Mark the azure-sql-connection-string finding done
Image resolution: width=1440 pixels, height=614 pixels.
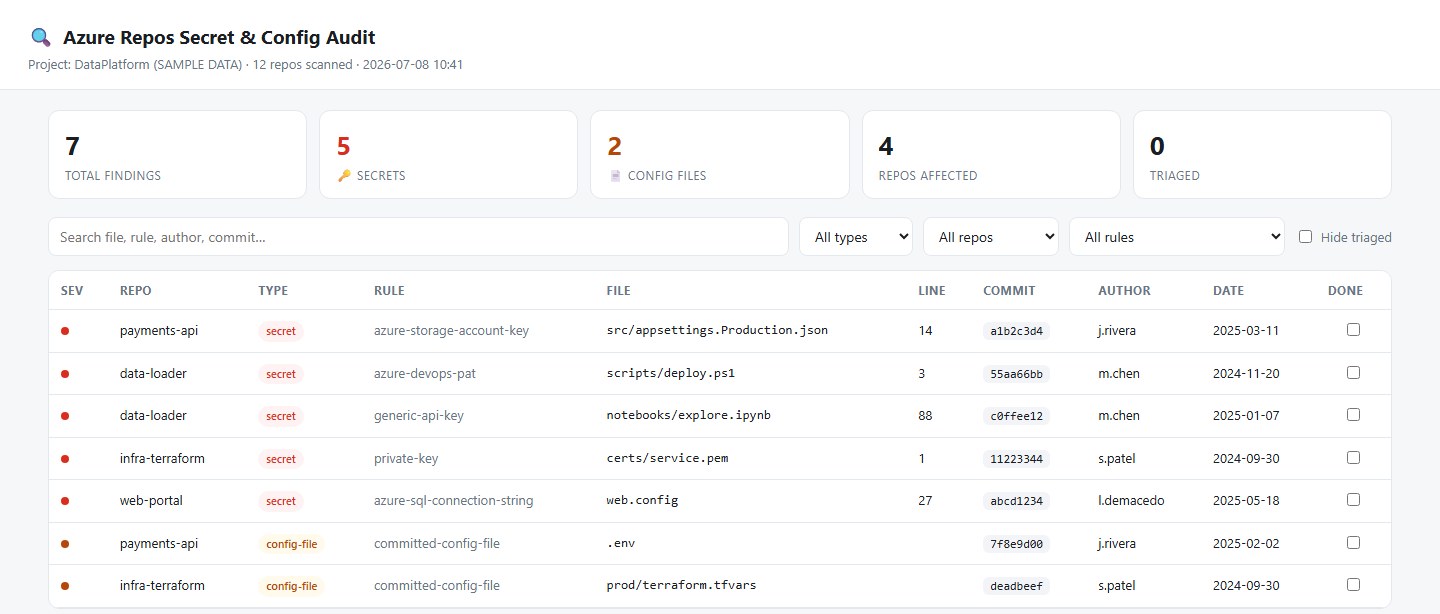click(x=1353, y=499)
